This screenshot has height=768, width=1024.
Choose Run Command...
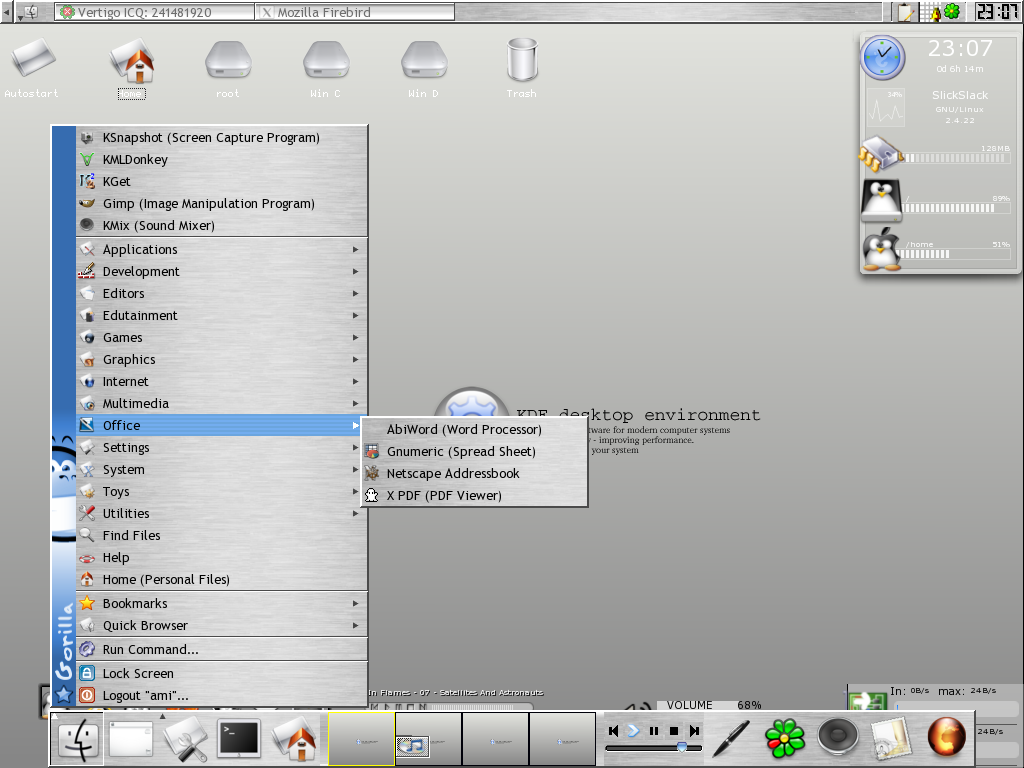(222, 650)
